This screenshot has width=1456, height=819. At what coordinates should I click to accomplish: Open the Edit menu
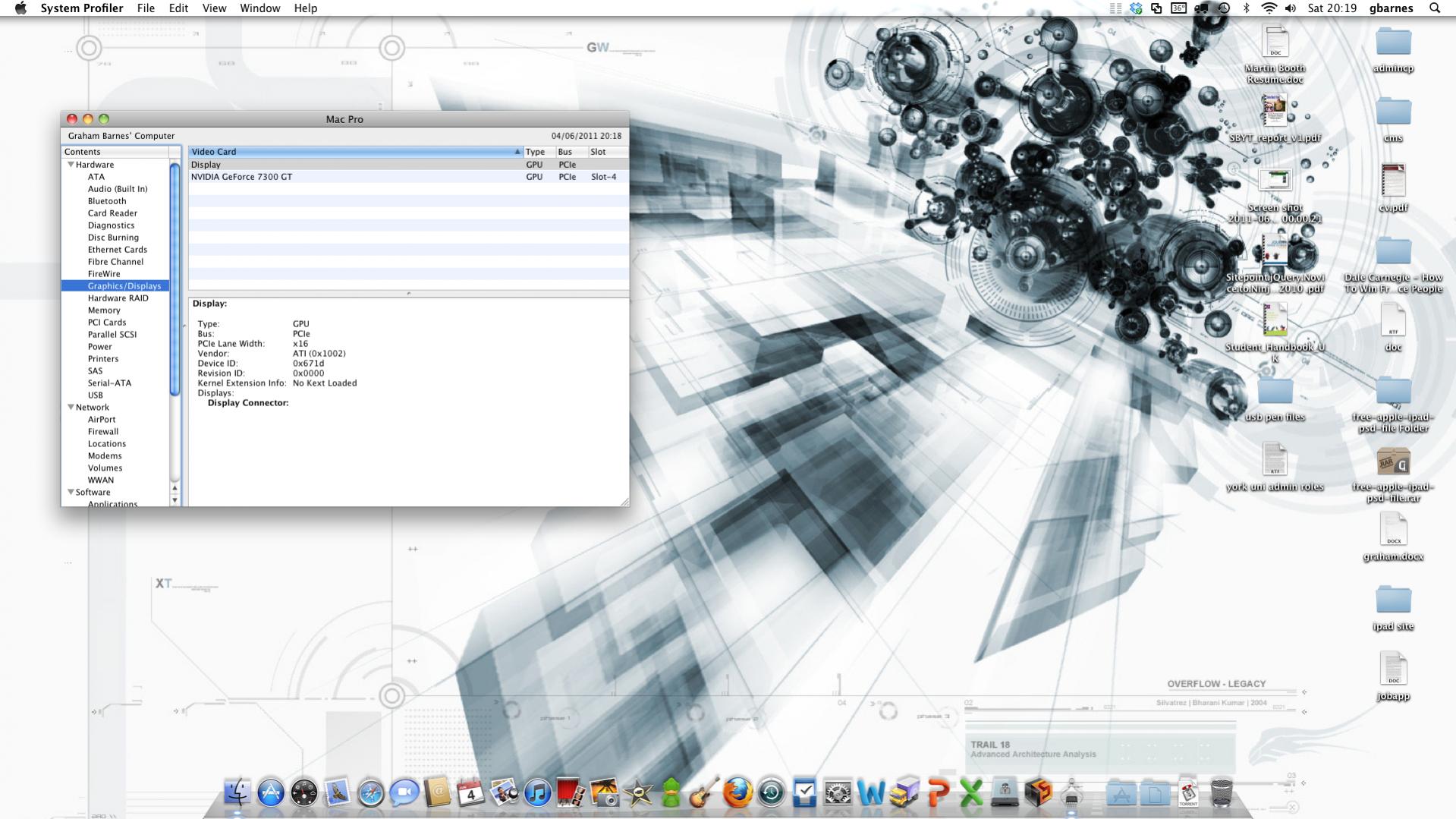pos(178,8)
